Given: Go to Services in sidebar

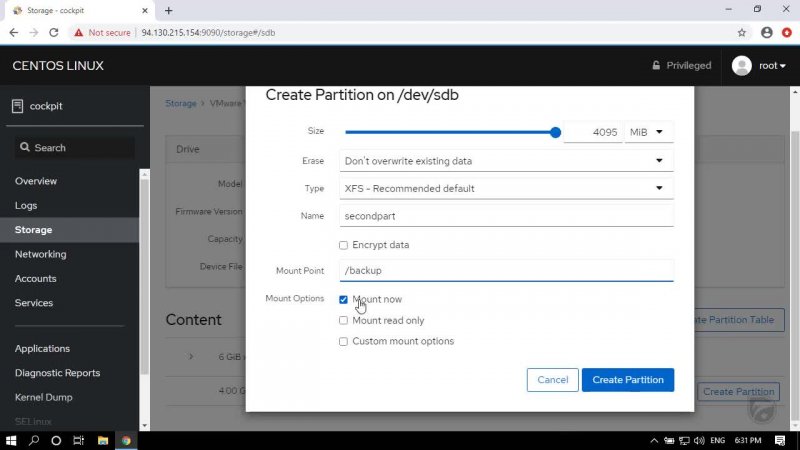Looking at the screenshot, I should point(34,303).
